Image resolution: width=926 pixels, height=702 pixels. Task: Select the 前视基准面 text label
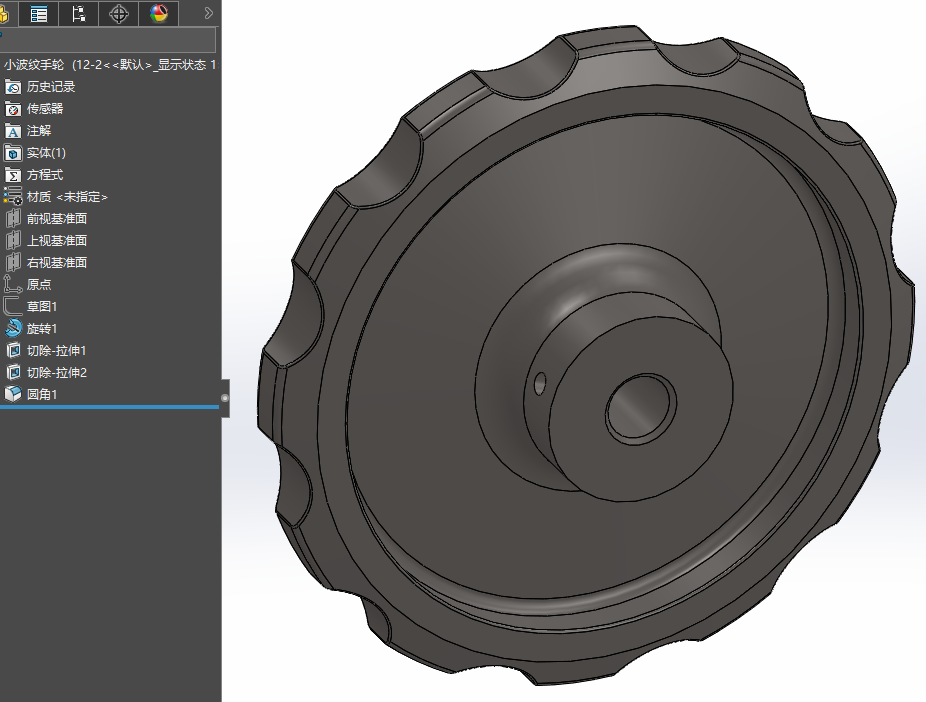tap(57, 218)
